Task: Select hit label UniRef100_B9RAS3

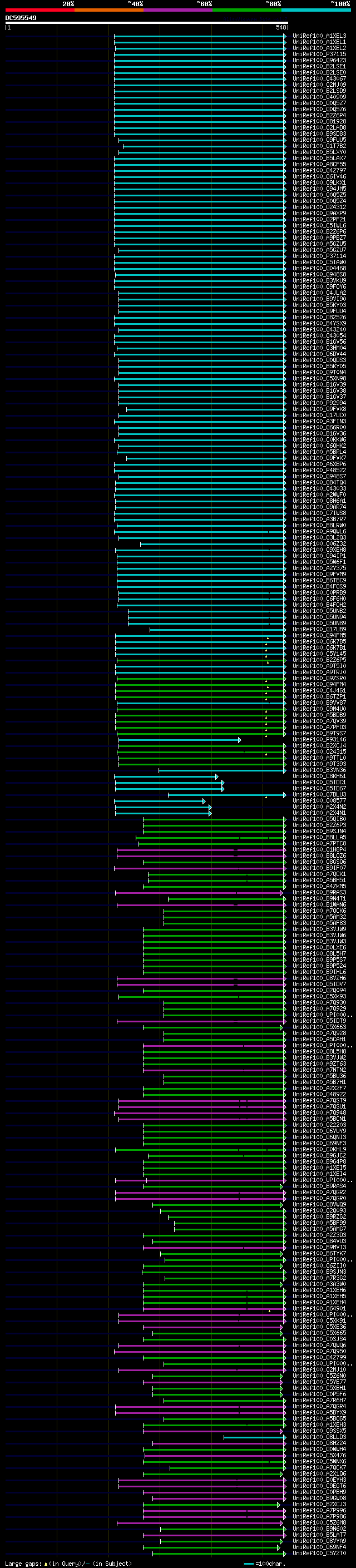Action: coord(319,892)
